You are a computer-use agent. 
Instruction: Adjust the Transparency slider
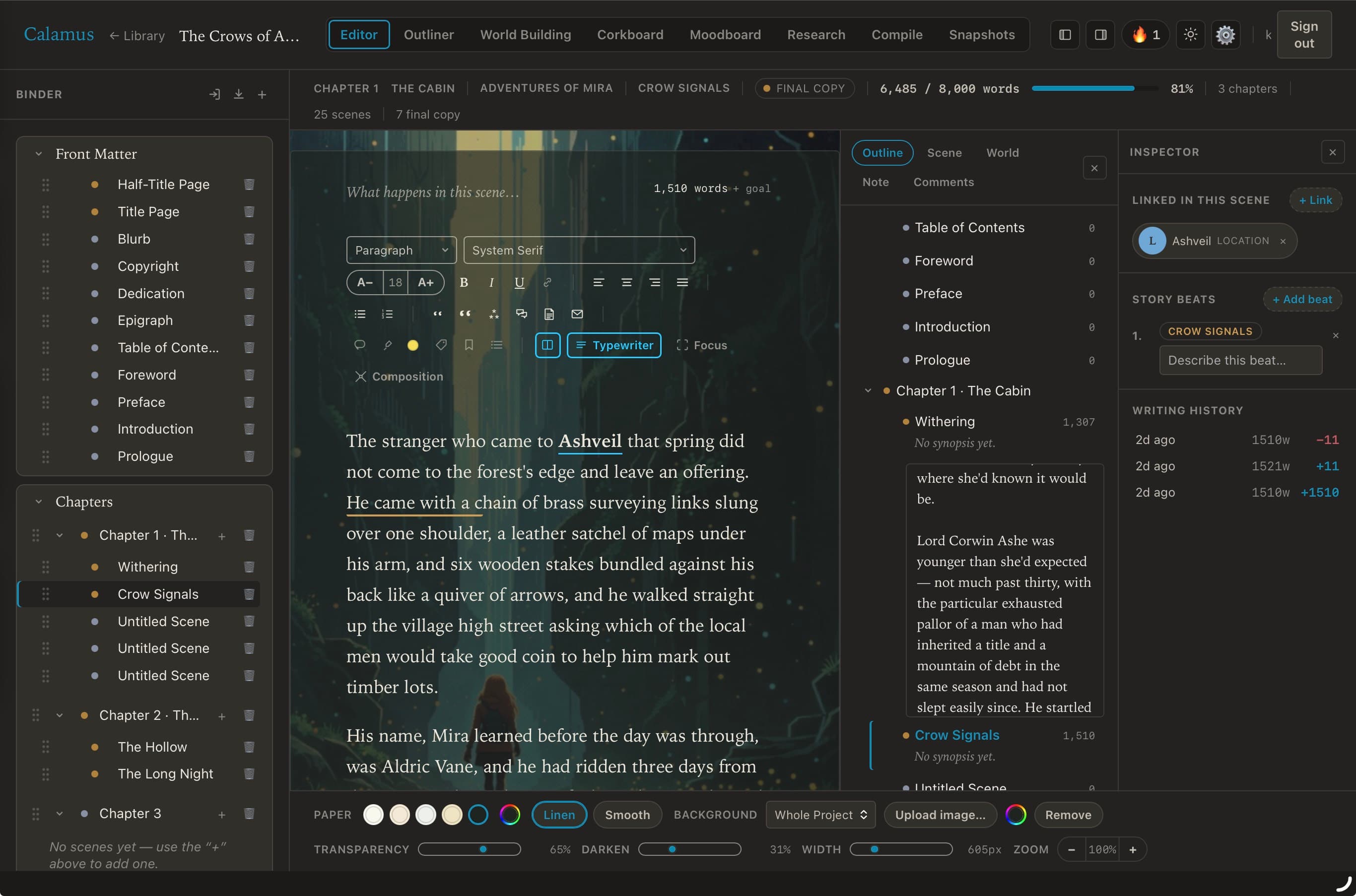point(470,849)
